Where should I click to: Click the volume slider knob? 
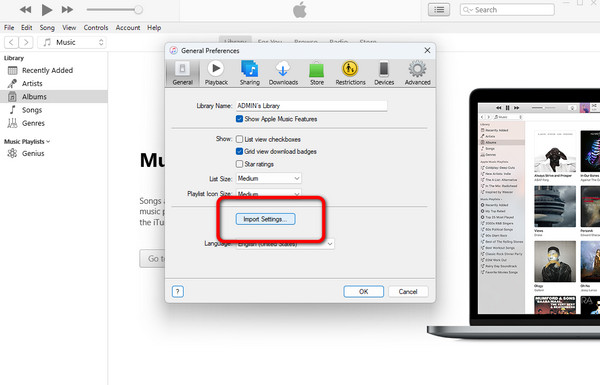tap(139, 10)
